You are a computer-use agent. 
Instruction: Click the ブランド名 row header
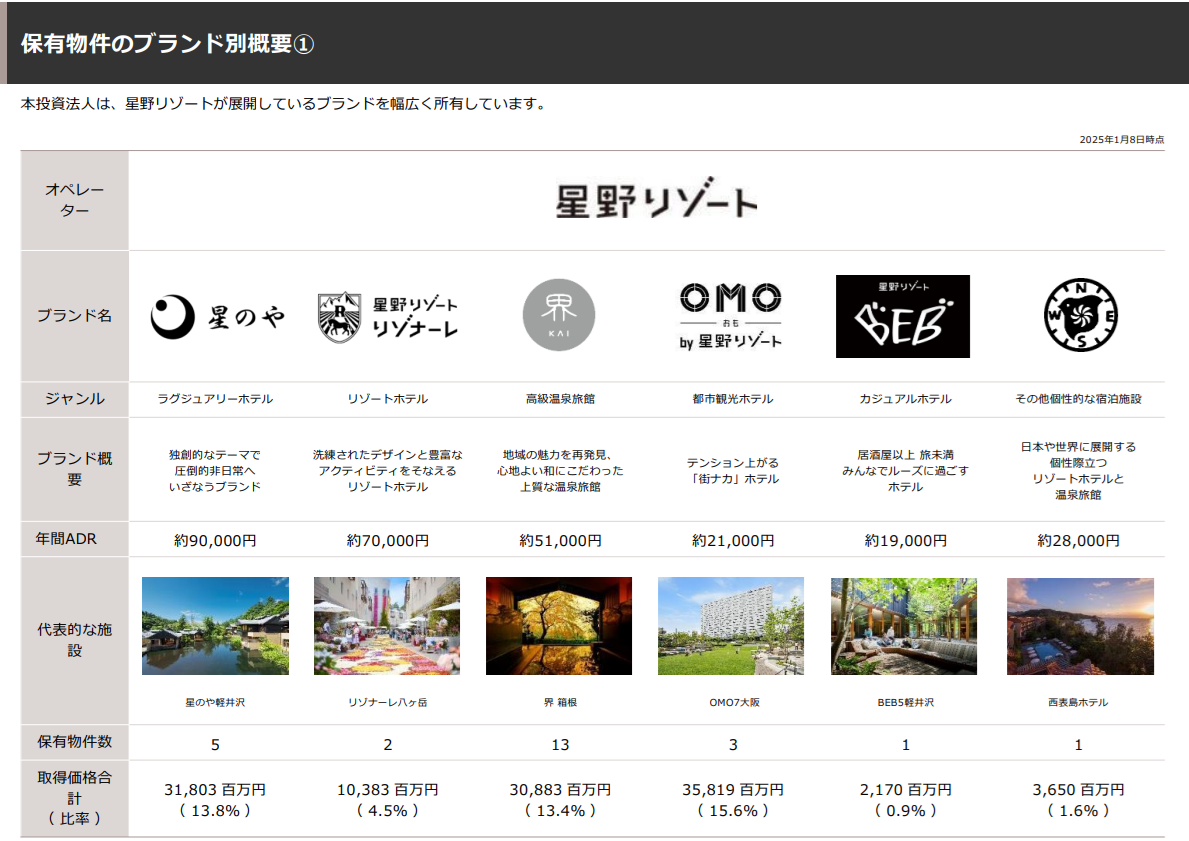point(74,316)
